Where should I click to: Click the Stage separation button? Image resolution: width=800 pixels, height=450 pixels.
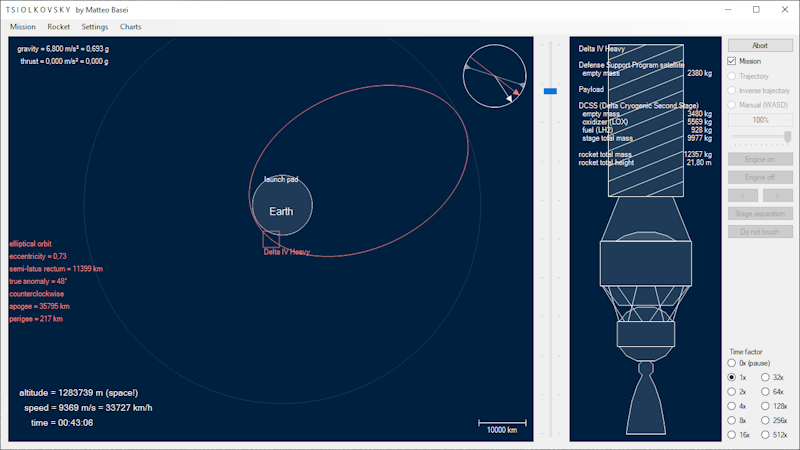coord(760,213)
